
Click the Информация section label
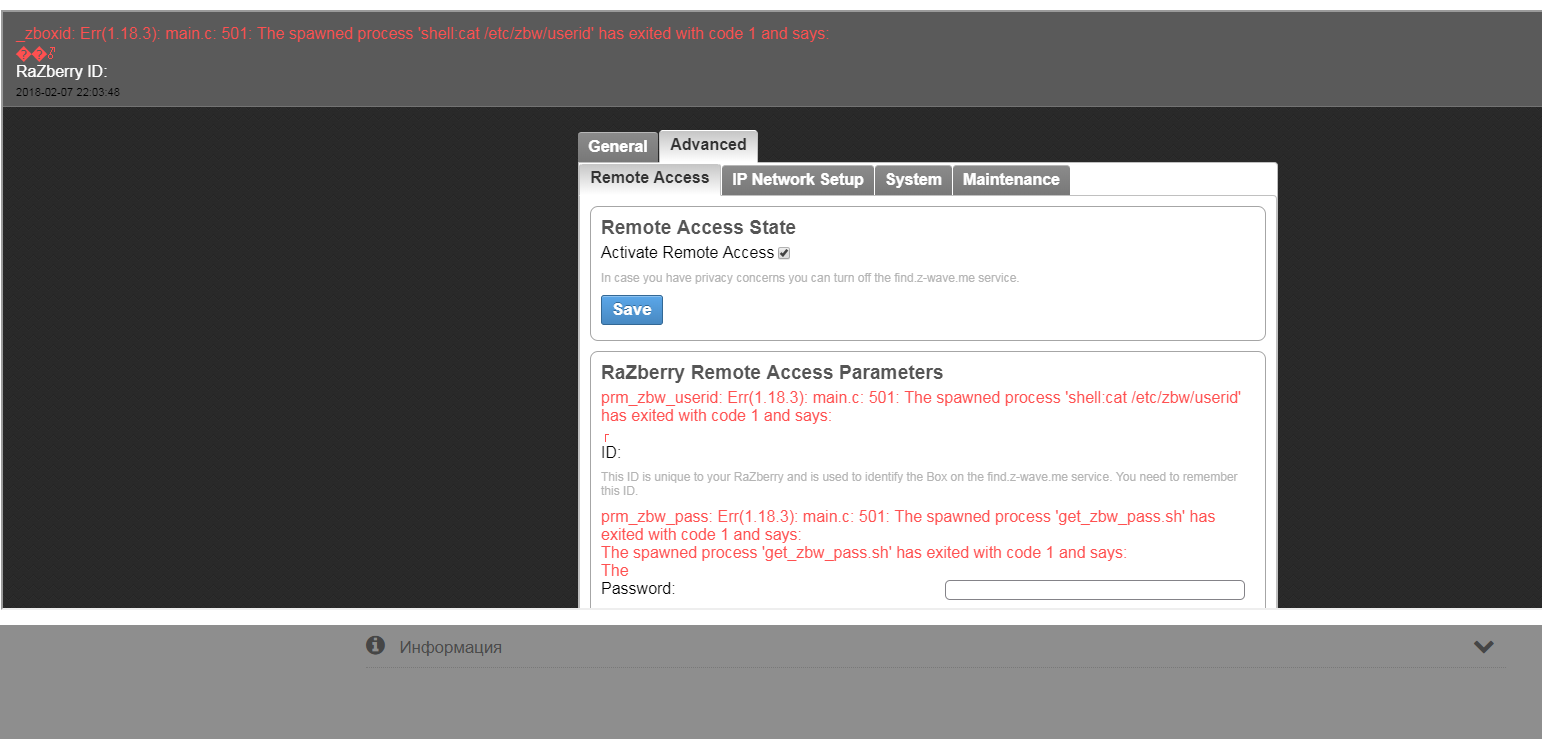451,647
